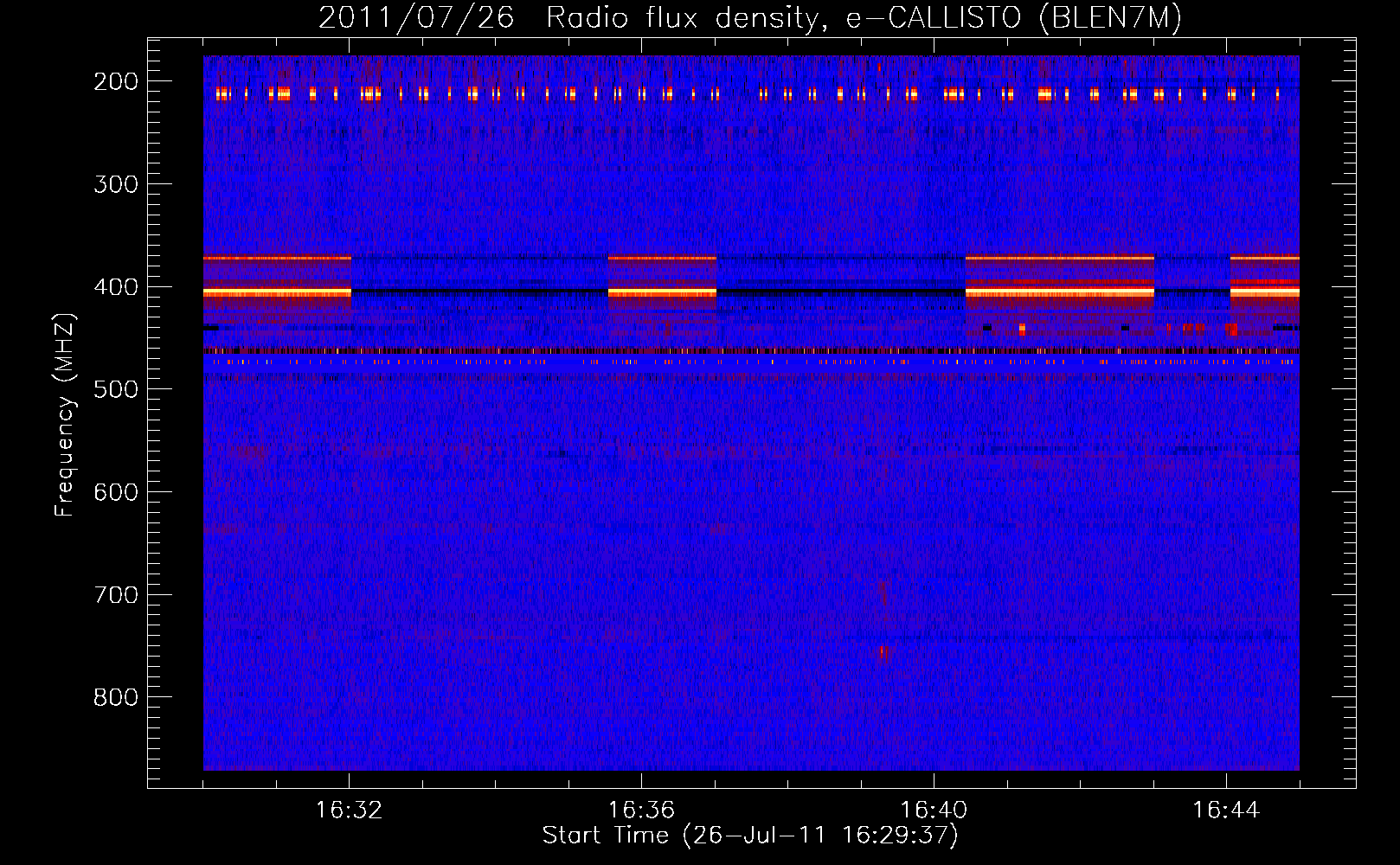Click the 800 frequency tick label

[115, 697]
